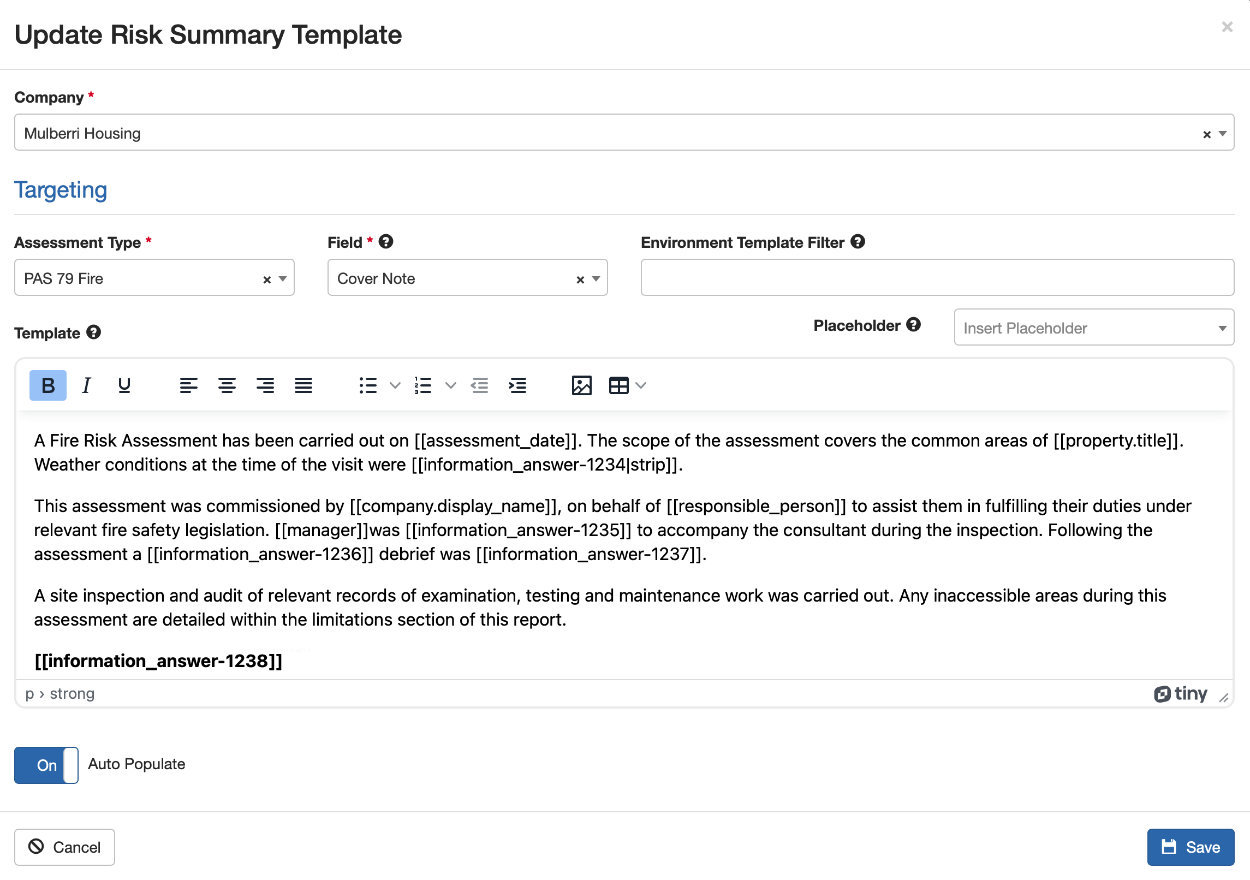The width and height of the screenshot is (1250, 880).
Task: Insert a bulleted list
Action: 368,386
